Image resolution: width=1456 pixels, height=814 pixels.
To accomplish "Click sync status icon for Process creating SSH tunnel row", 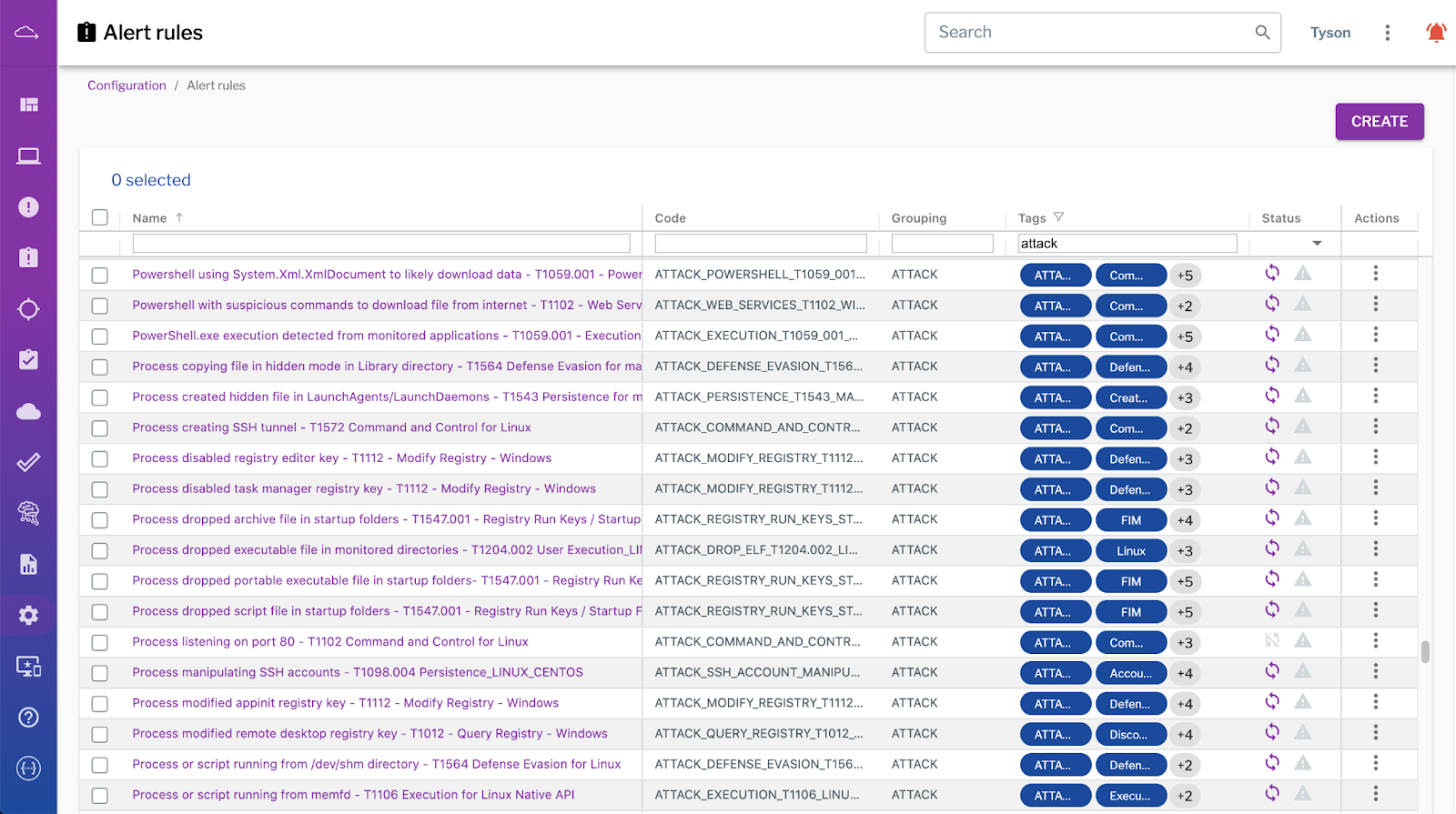I will (x=1272, y=426).
